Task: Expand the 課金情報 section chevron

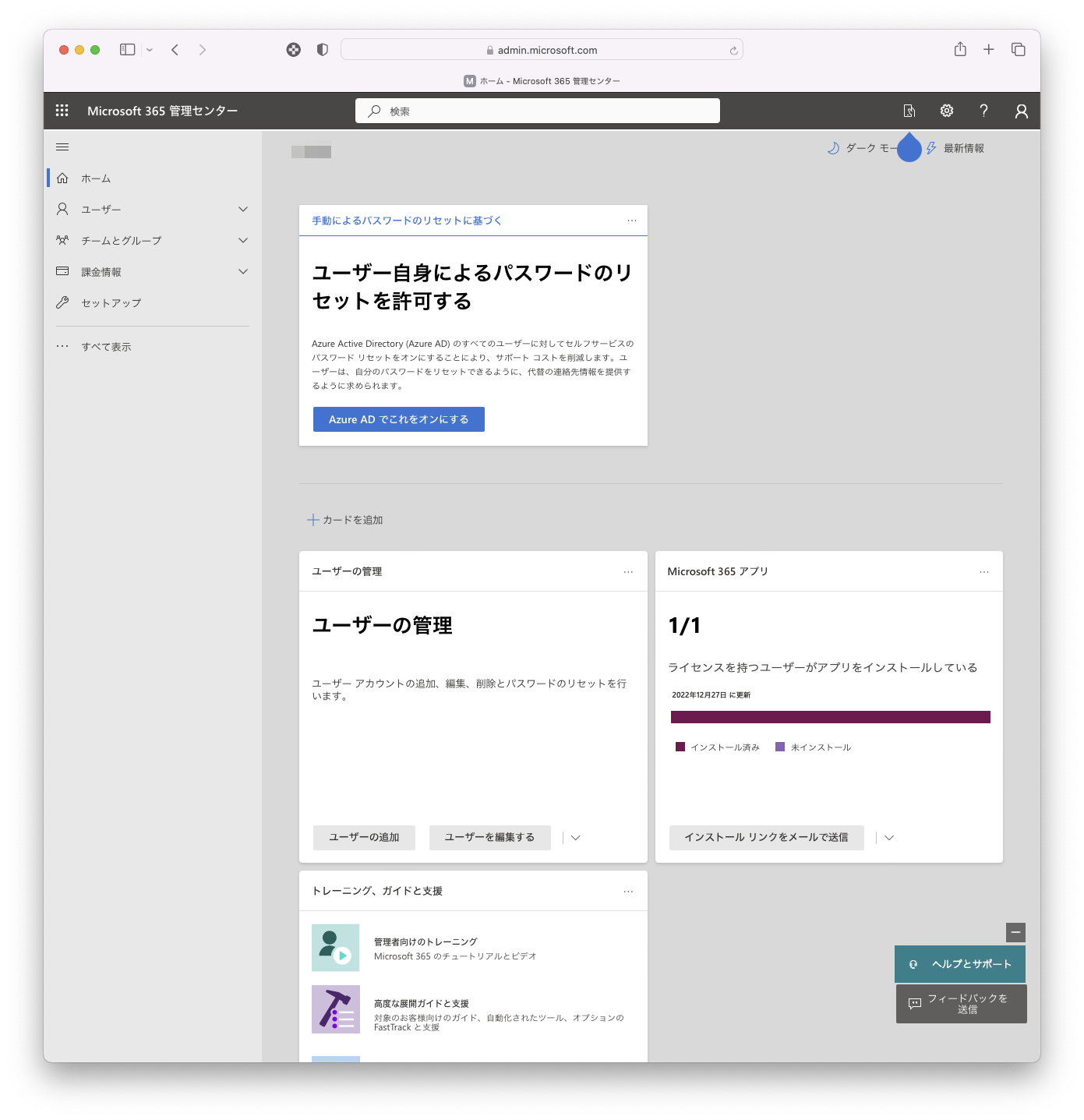Action: point(243,271)
